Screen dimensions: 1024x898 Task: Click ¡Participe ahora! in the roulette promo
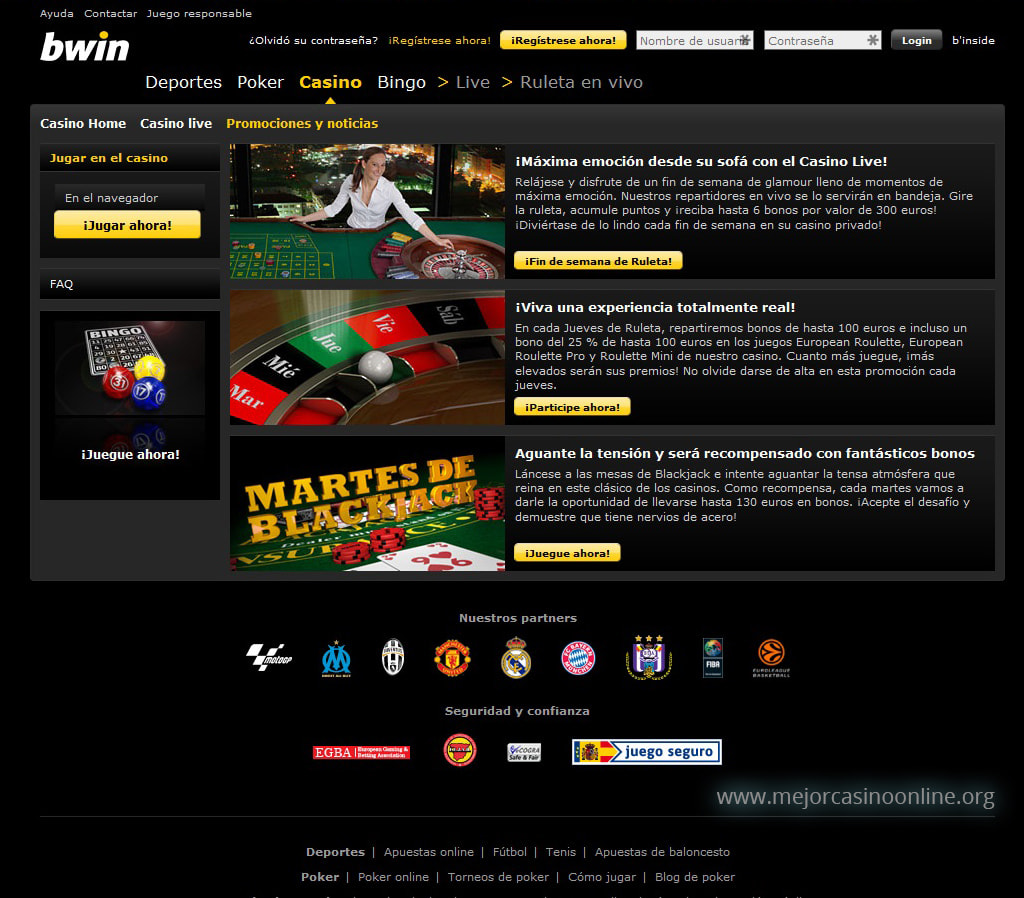click(x=571, y=407)
